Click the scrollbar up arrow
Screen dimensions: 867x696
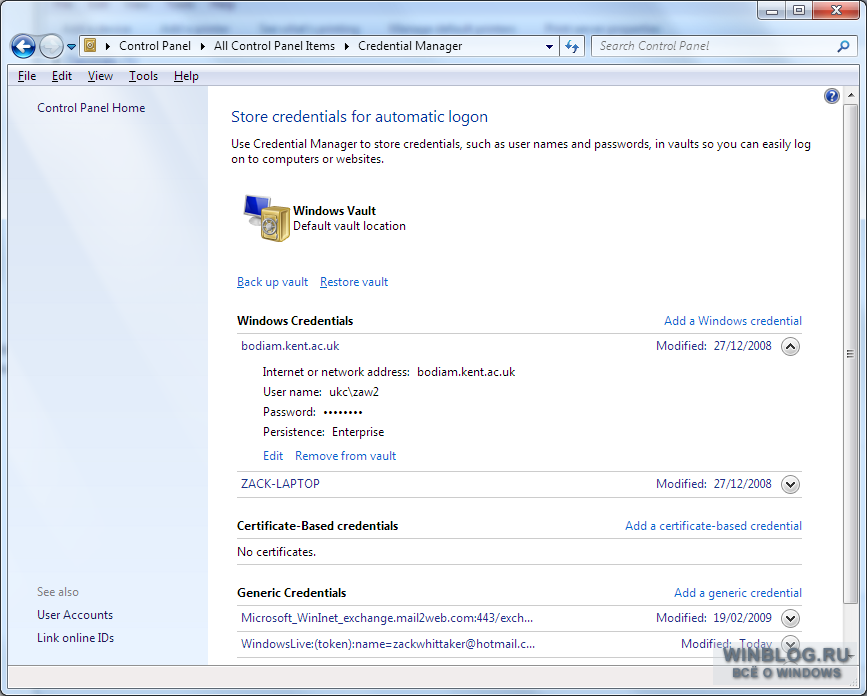(x=850, y=96)
